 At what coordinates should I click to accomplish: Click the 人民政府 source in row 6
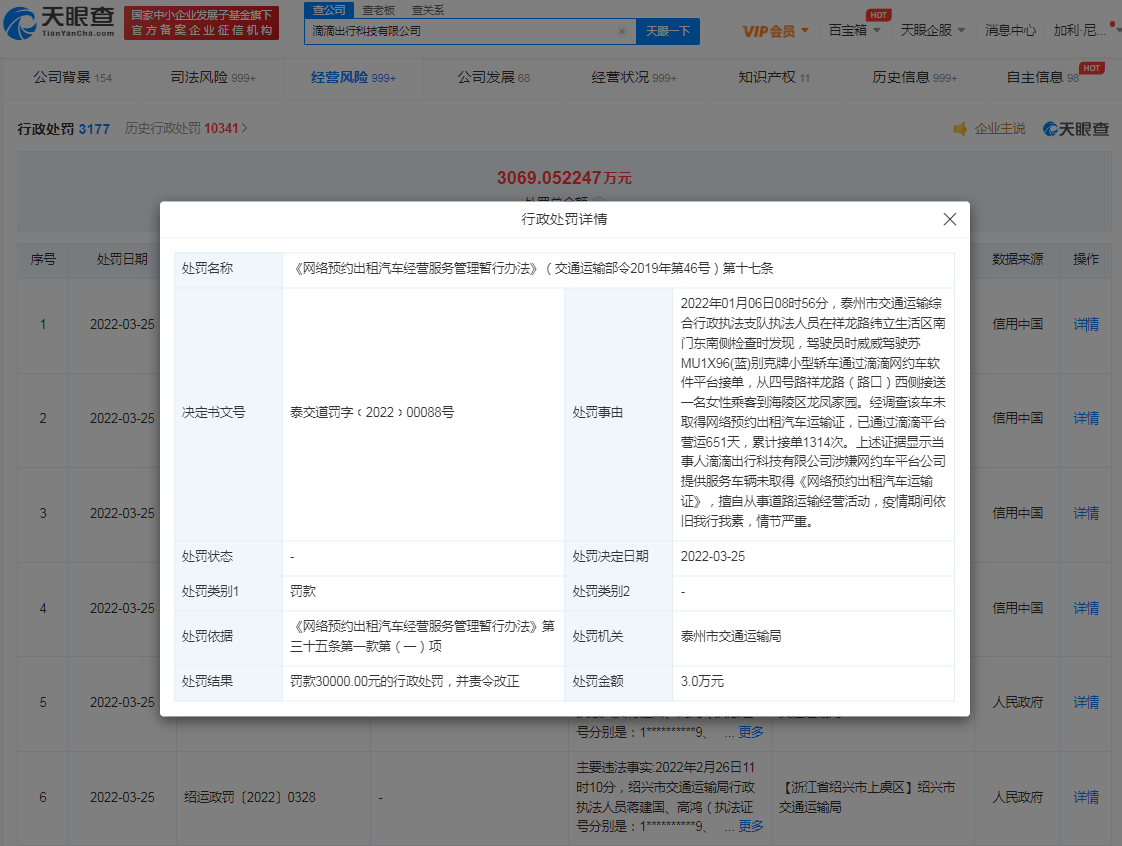click(1018, 797)
